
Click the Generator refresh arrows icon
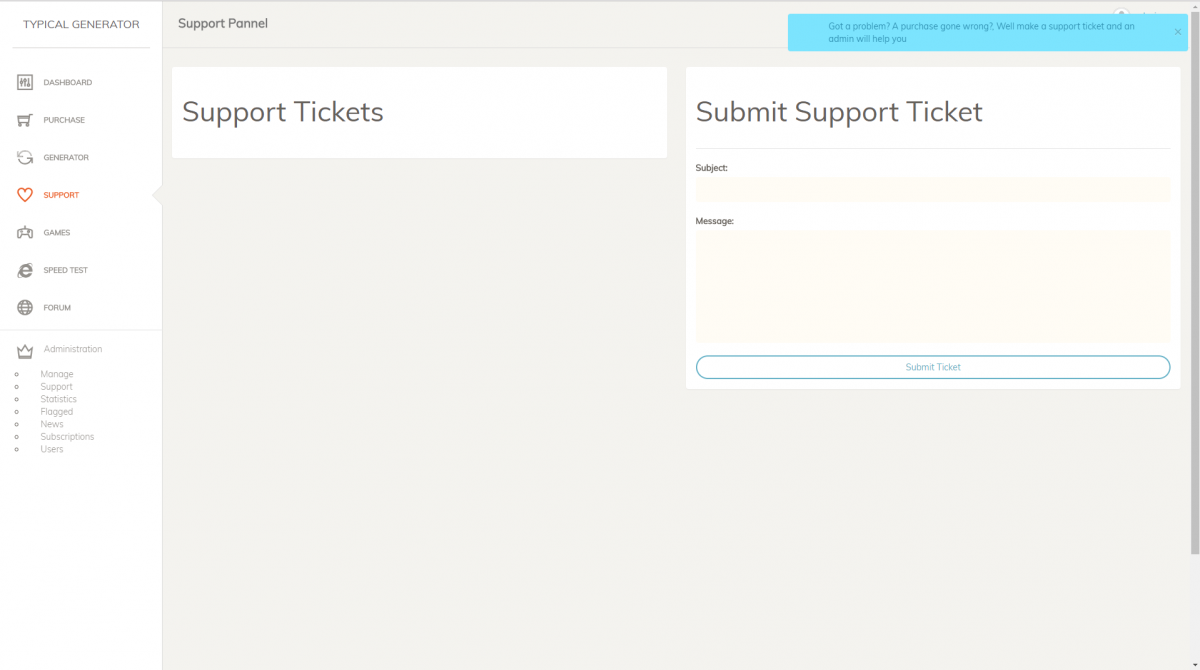click(x=25, y=157)
